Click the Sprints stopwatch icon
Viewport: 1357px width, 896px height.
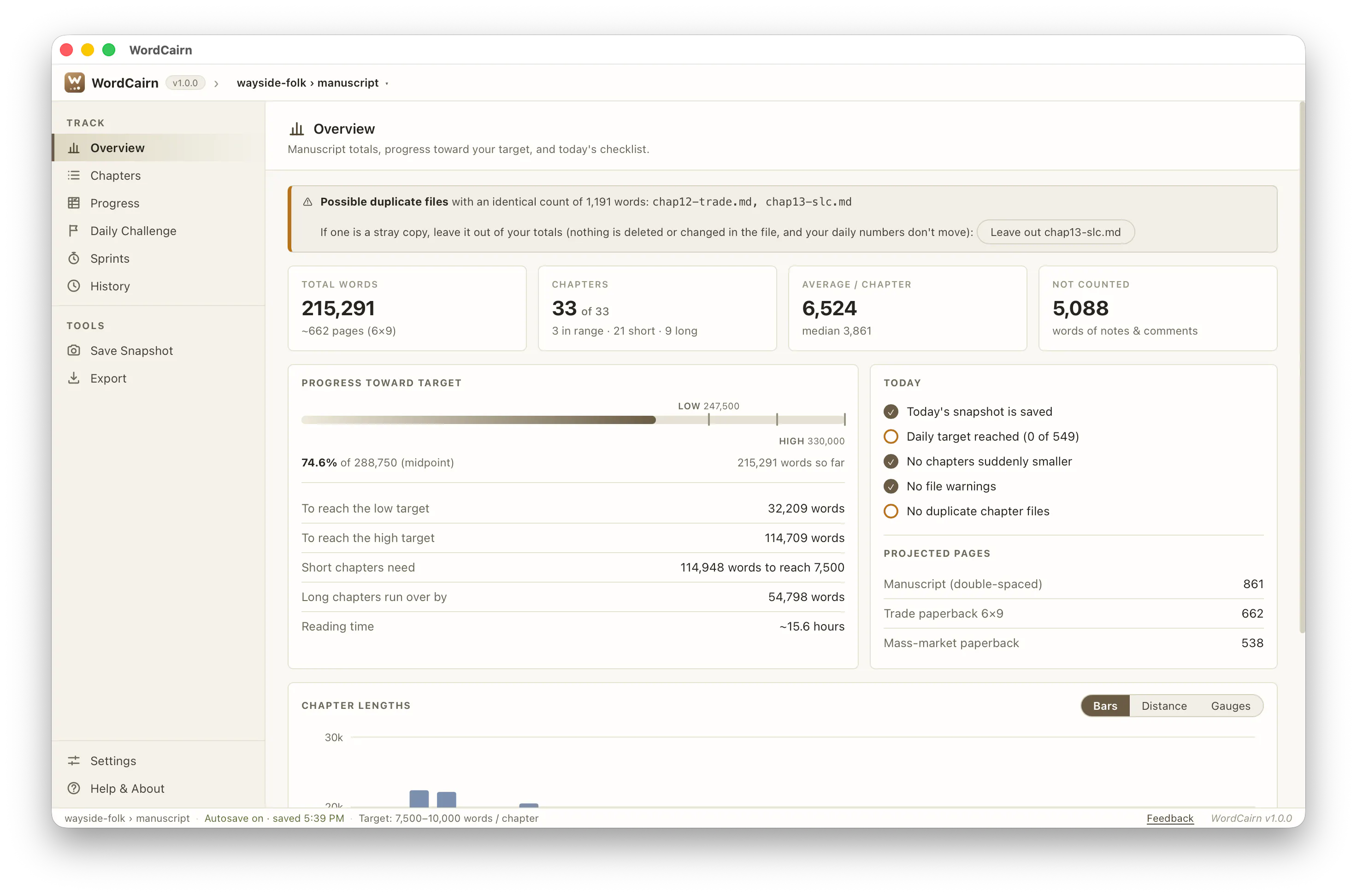(74, 258)
